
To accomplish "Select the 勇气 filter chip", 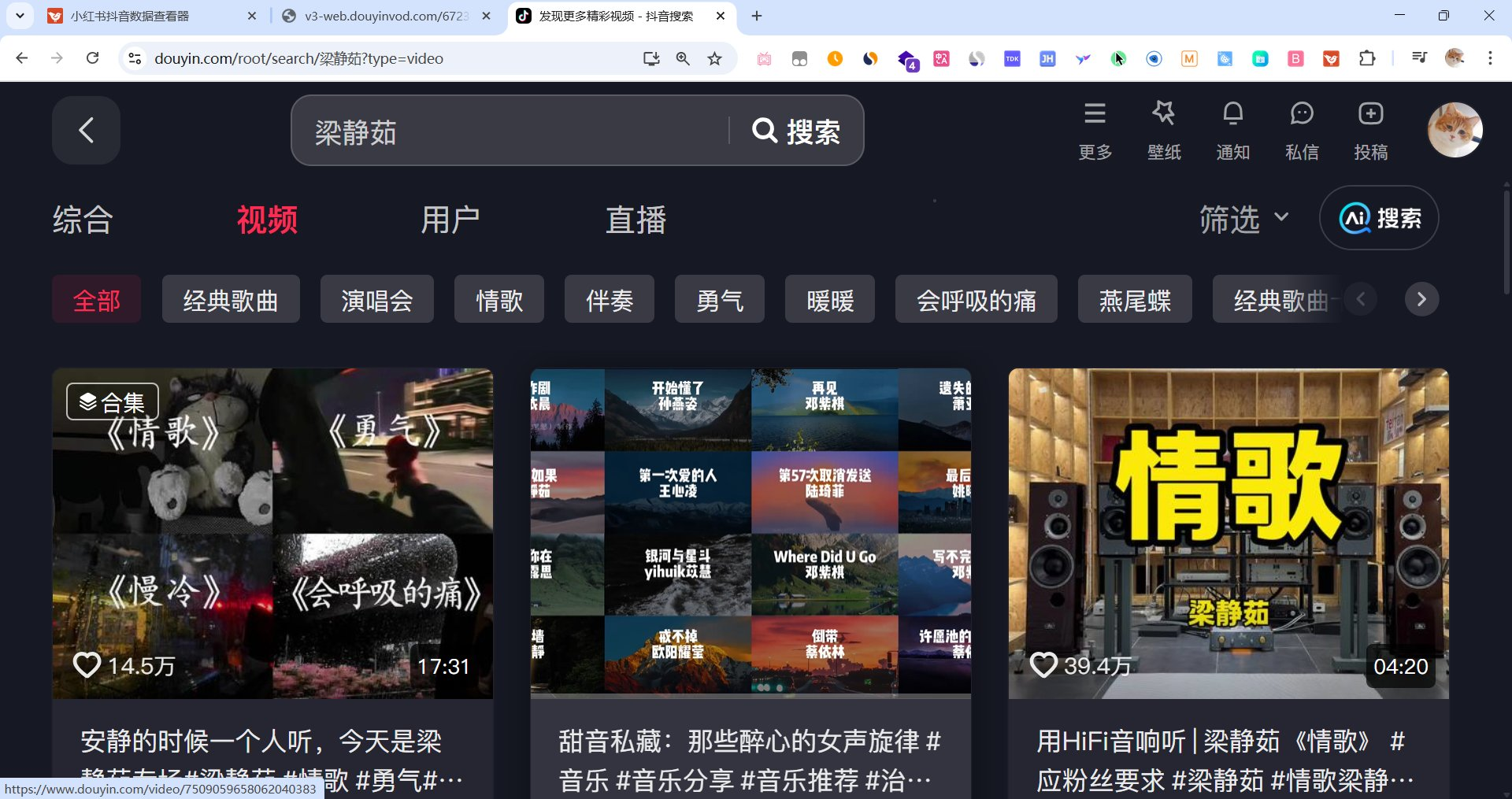I will (720, 299).
